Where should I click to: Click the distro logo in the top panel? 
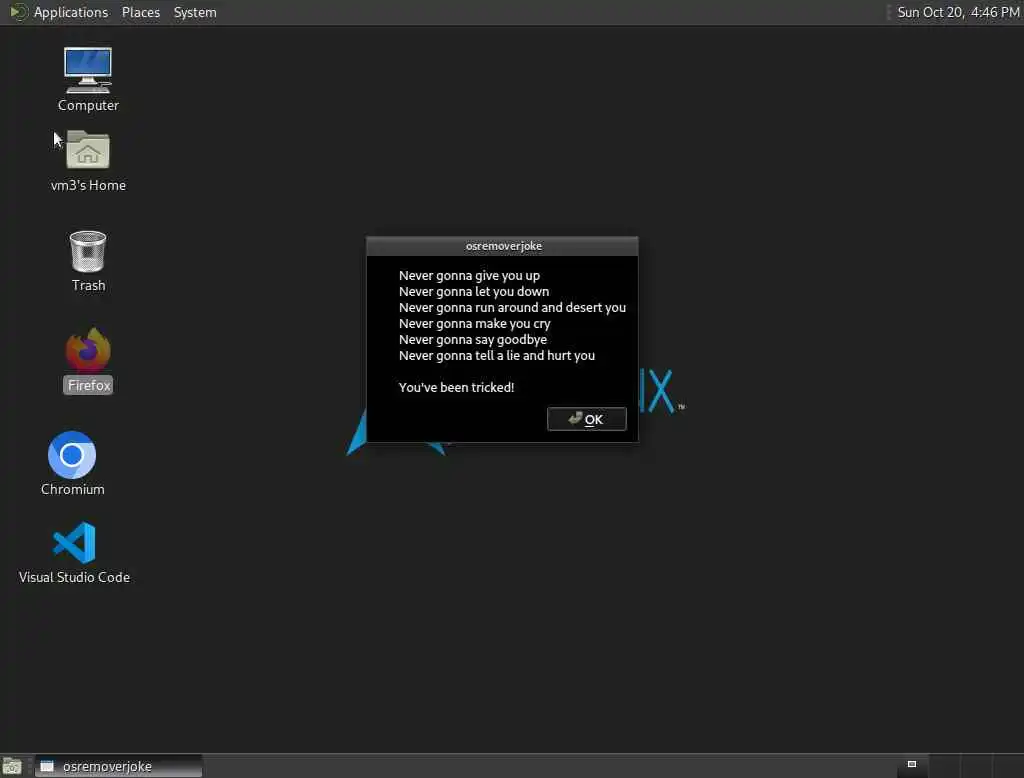point(18,12)
